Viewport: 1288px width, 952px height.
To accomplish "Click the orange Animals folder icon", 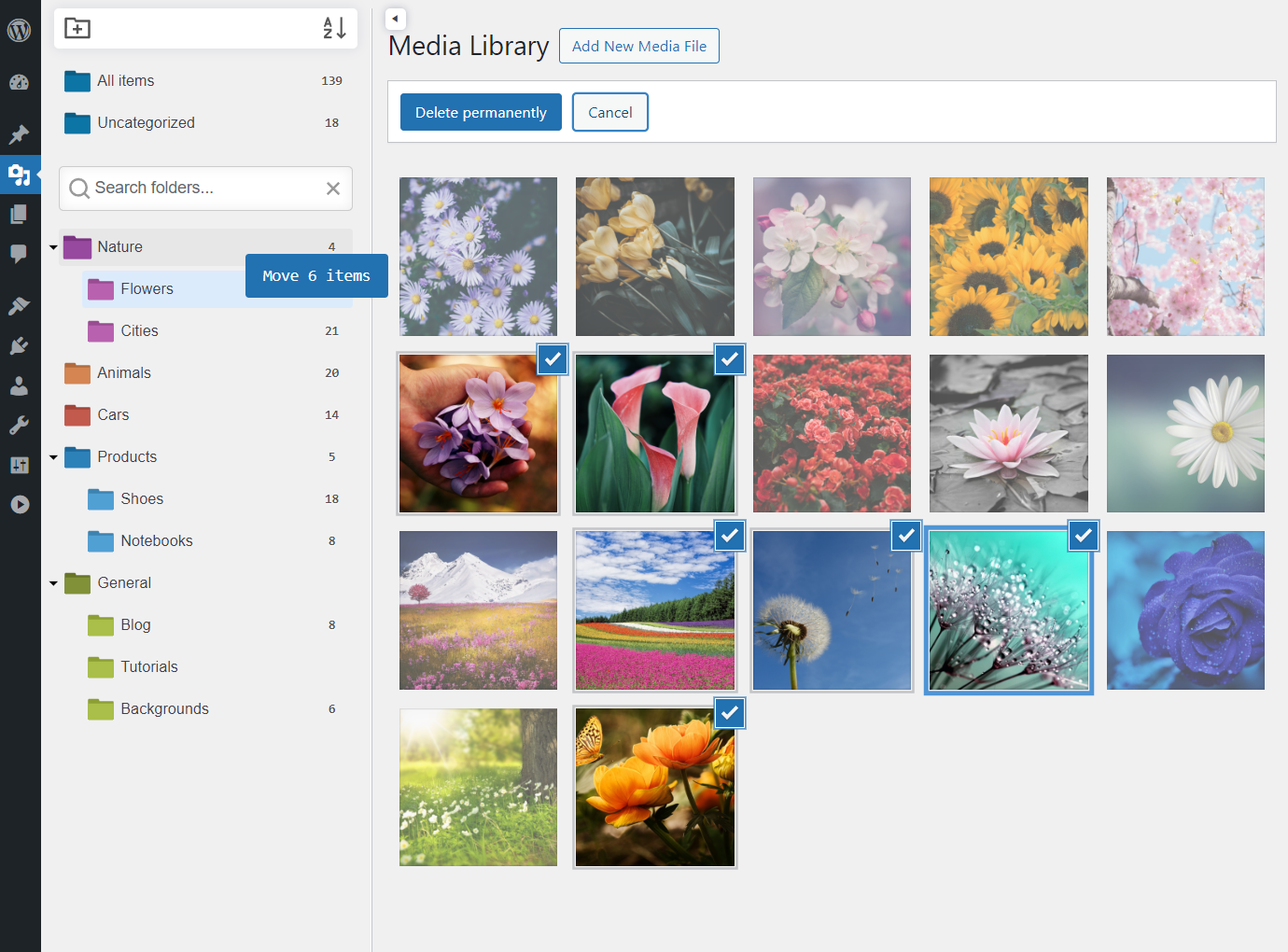I will [x=77, y=373].
